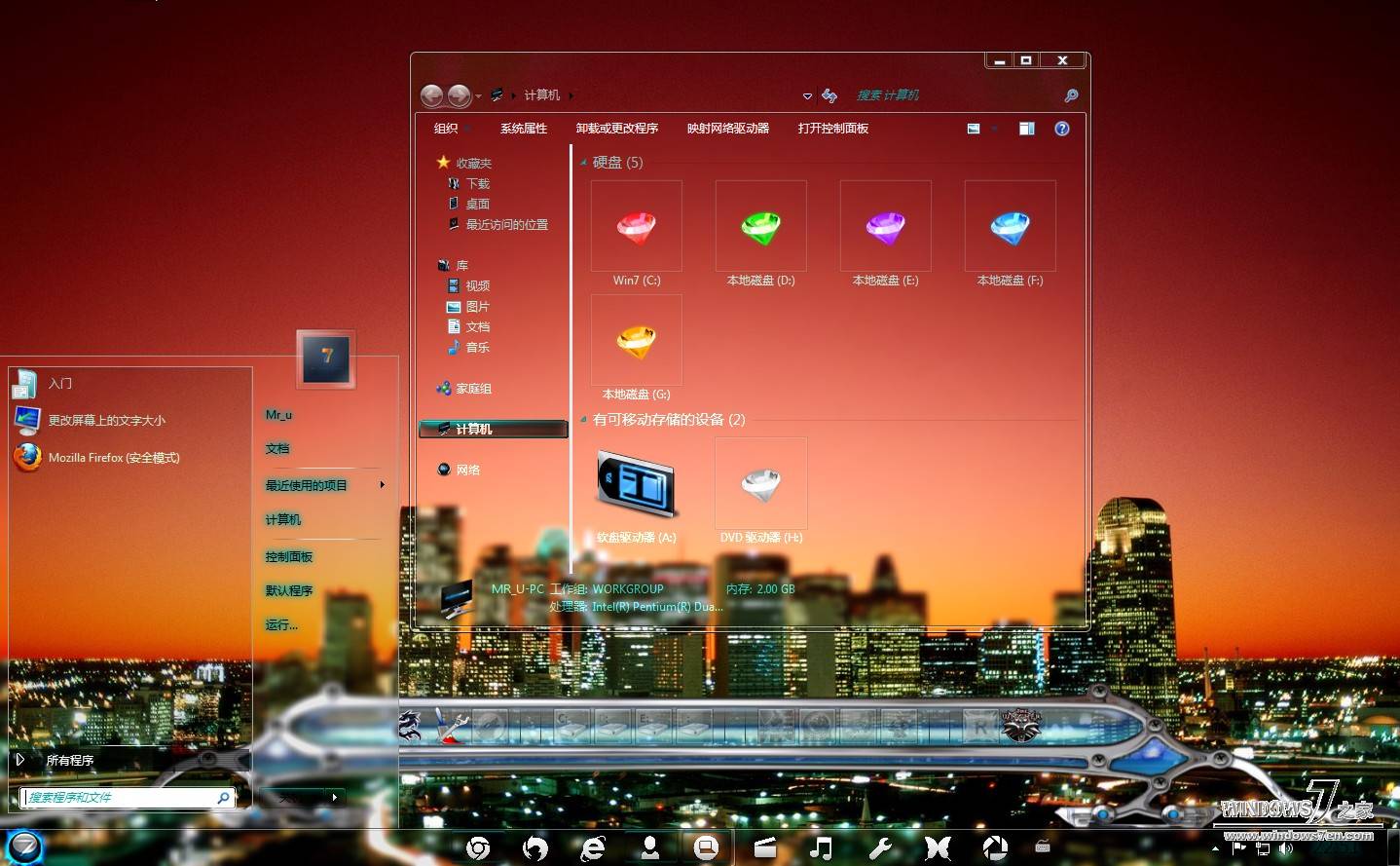This screenshot has height=866, width=1400.
Task: Open the Win7 (C:) red diamond drive
Action: tap(636, 226)
